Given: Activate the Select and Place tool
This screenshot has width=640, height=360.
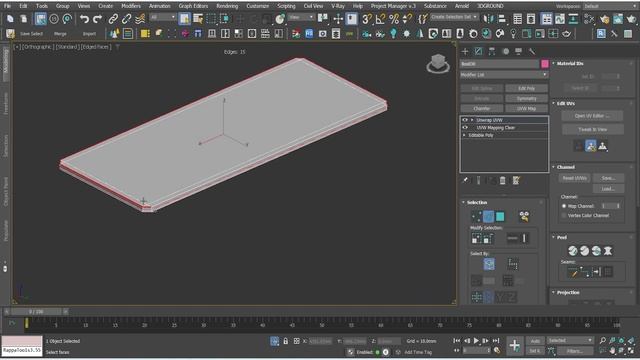Looking at the screenshot, I should tap(280, 19).
